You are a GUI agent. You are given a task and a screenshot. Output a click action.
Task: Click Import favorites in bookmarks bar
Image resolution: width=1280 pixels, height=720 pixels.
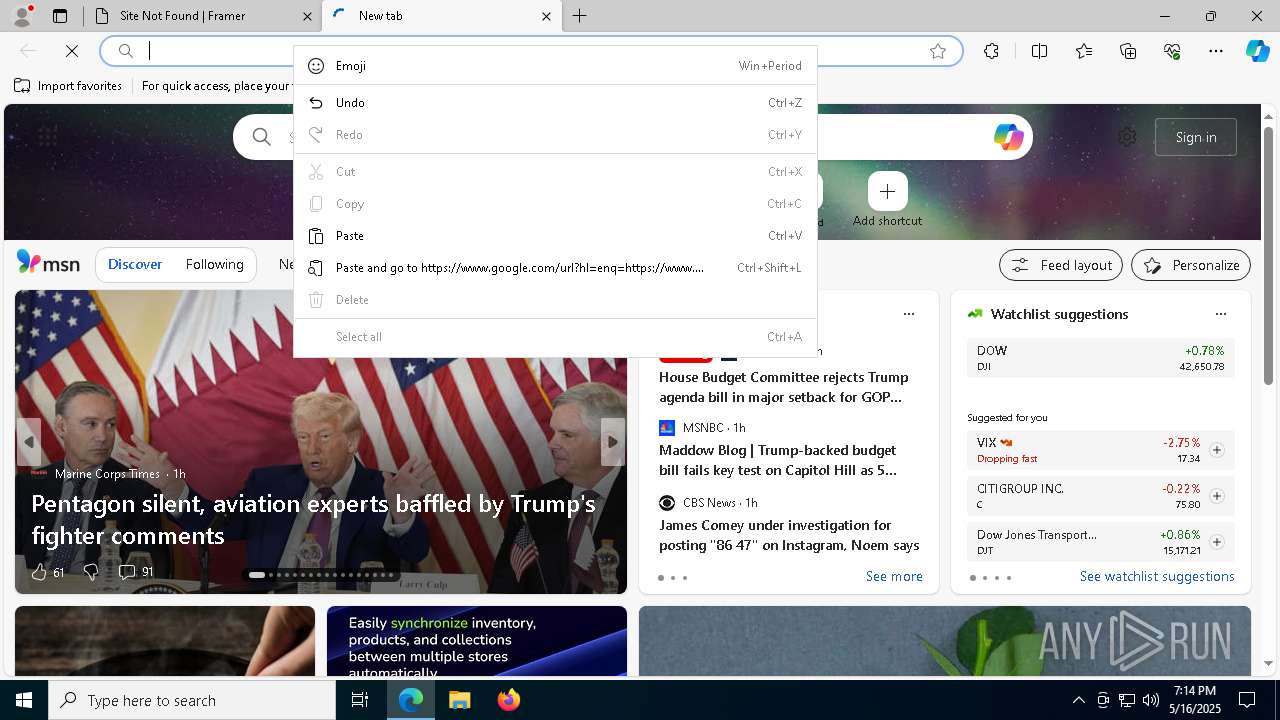pyautogui.click(x=68, y=86)
